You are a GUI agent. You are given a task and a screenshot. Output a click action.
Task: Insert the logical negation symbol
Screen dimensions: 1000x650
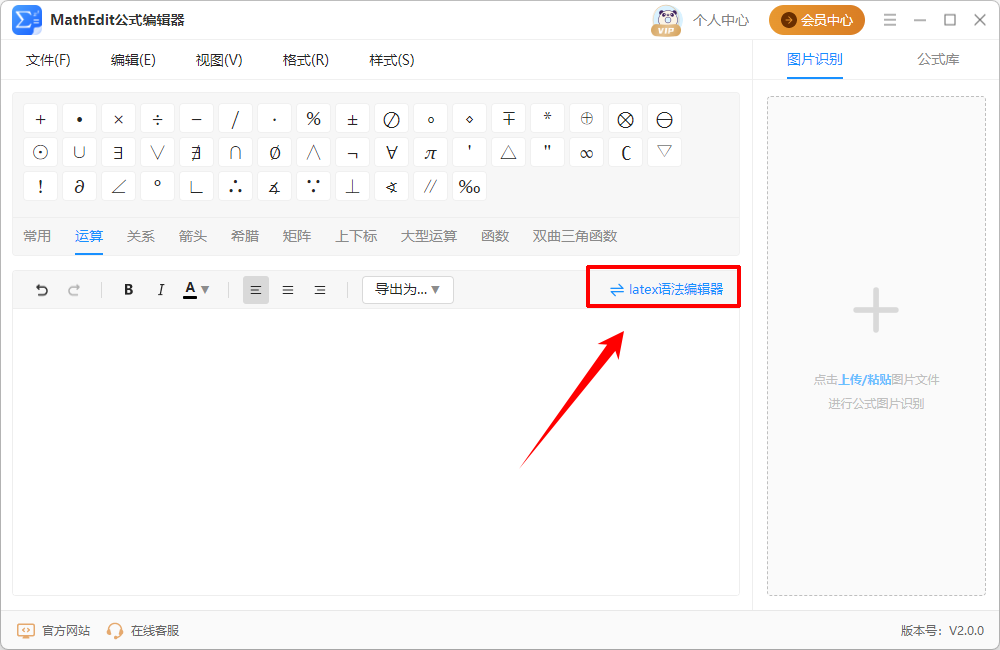352,152
